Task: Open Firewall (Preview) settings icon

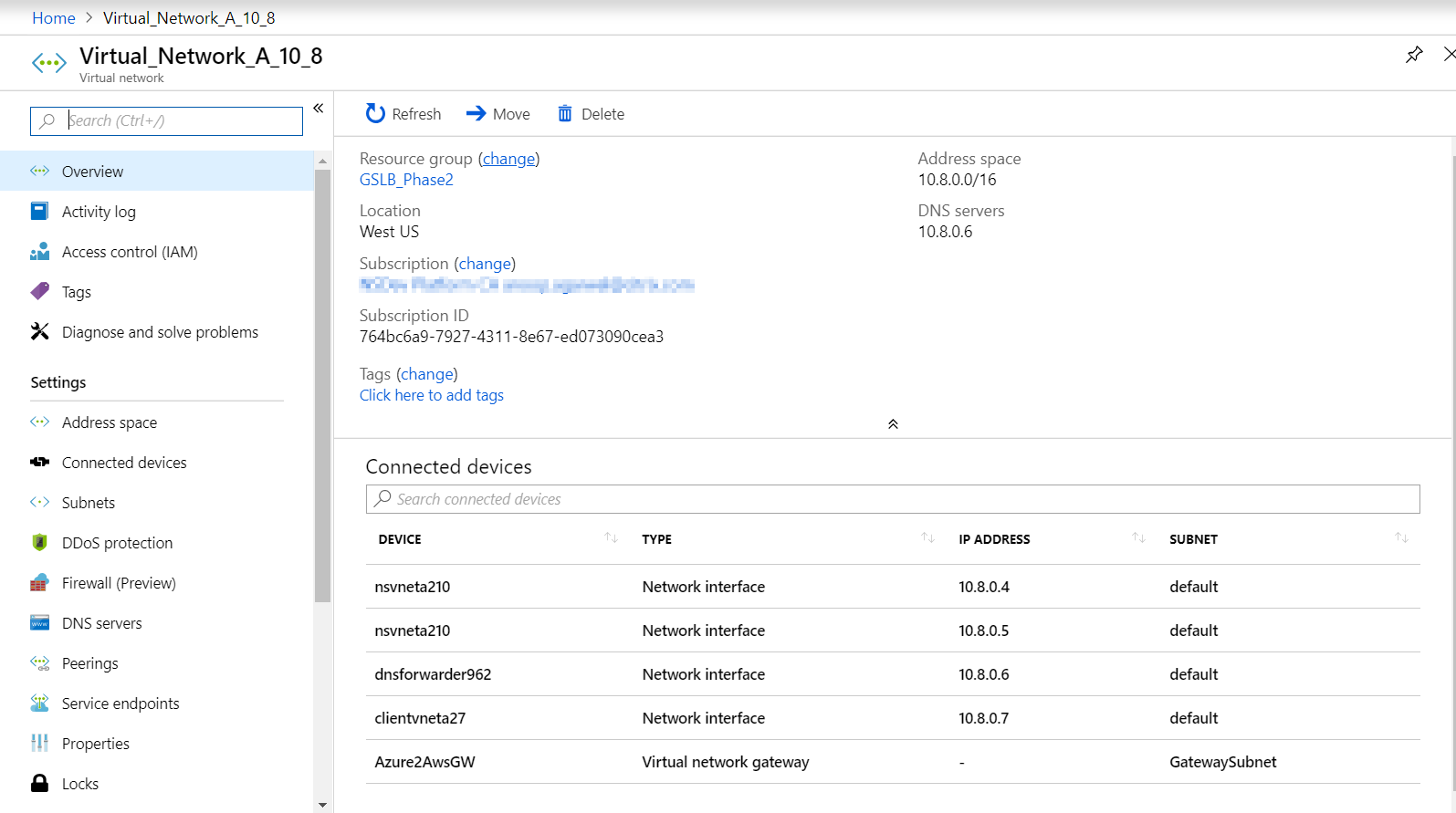Action: (x=39, y=583)
